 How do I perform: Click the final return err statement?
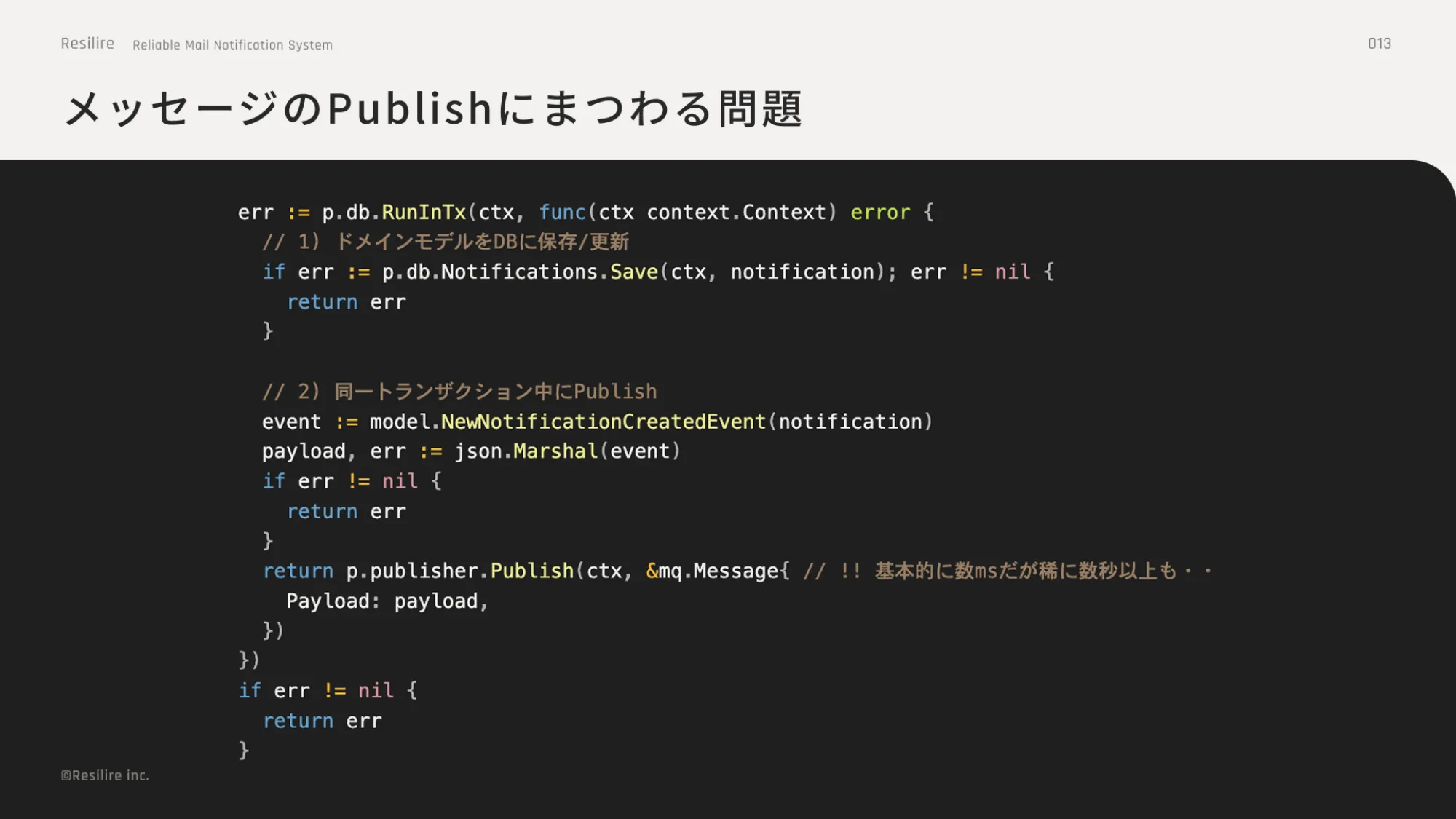click(322, 721)
